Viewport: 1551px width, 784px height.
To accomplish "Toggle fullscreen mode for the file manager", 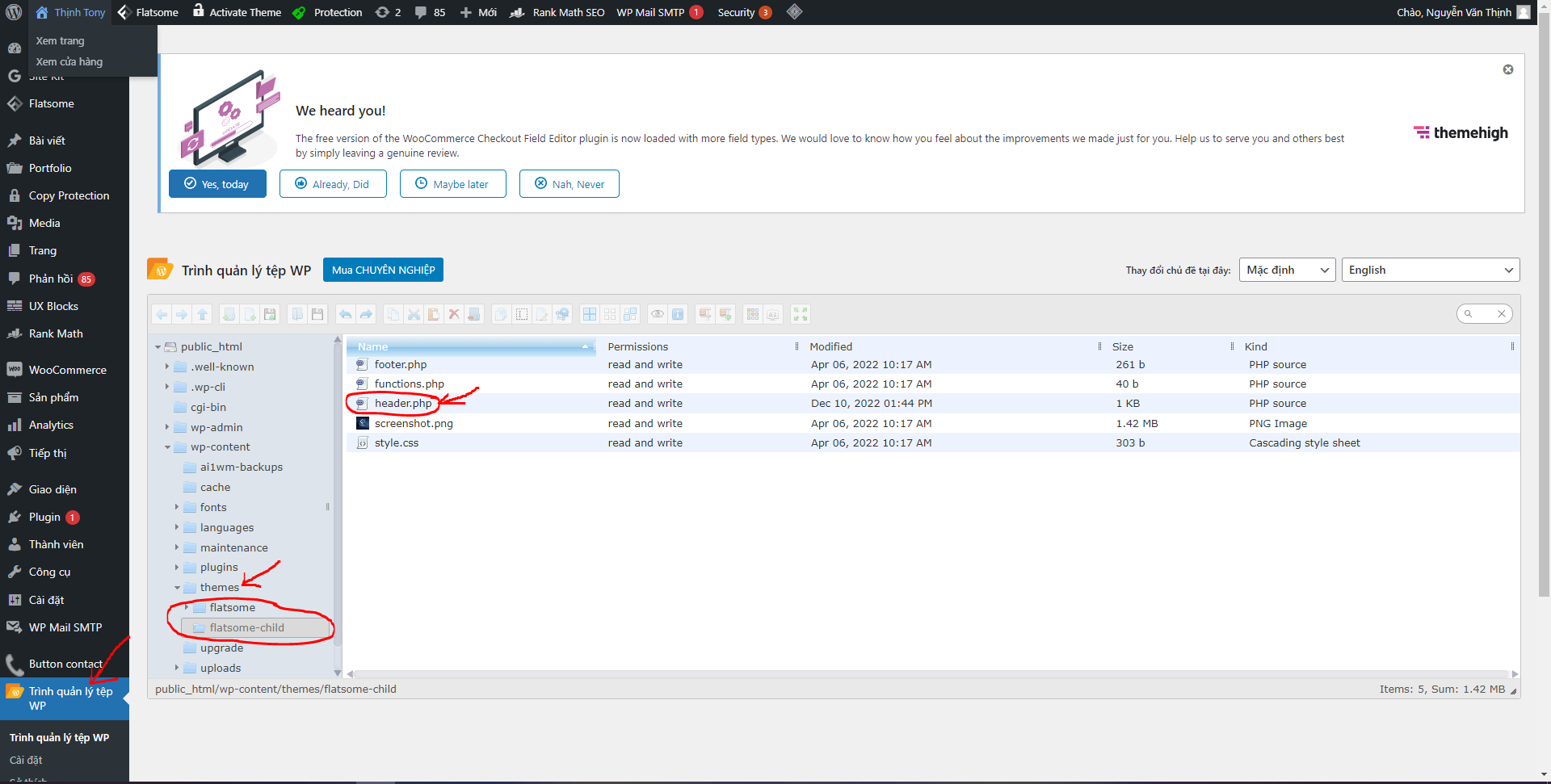I will tap(801, 314).
